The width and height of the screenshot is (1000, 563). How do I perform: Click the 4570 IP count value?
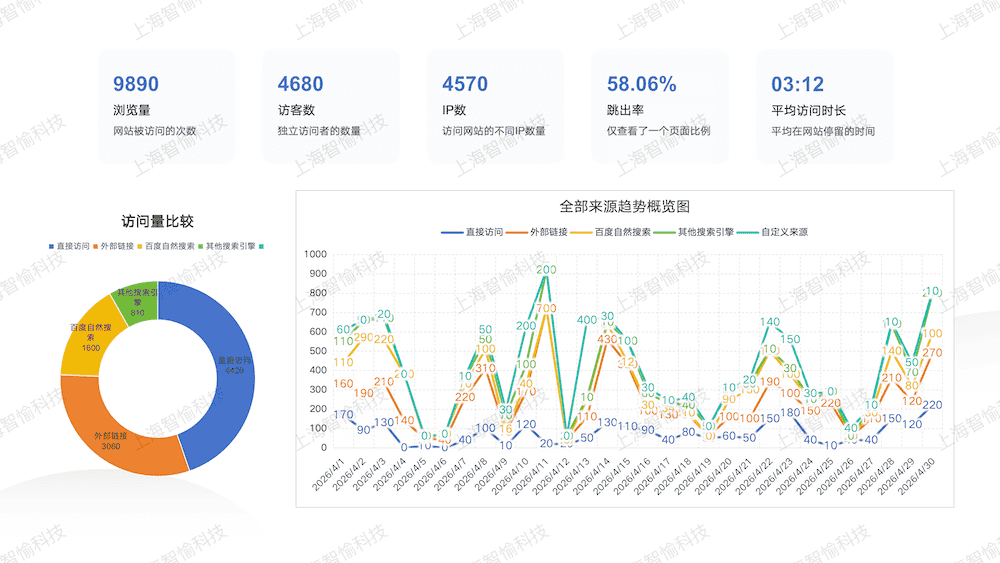465,84
